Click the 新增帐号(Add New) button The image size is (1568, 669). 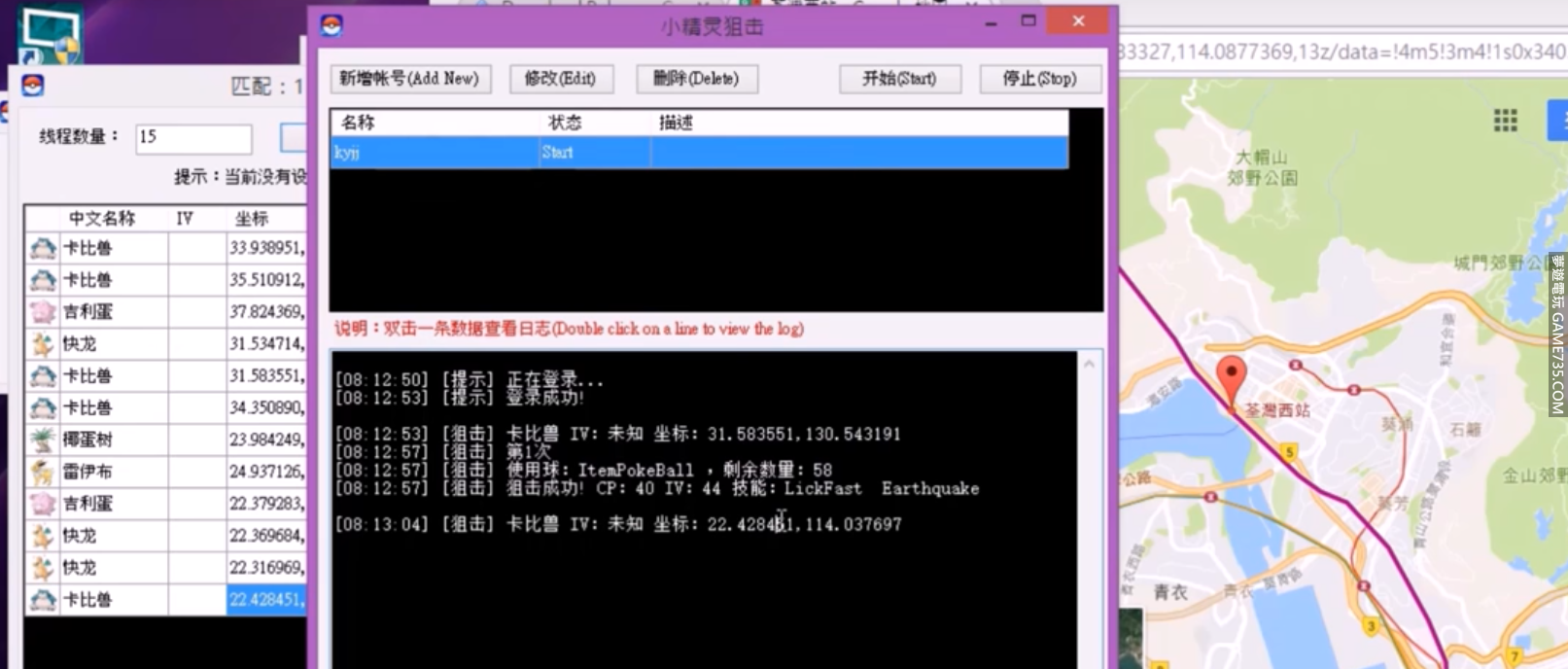point(409,79)
